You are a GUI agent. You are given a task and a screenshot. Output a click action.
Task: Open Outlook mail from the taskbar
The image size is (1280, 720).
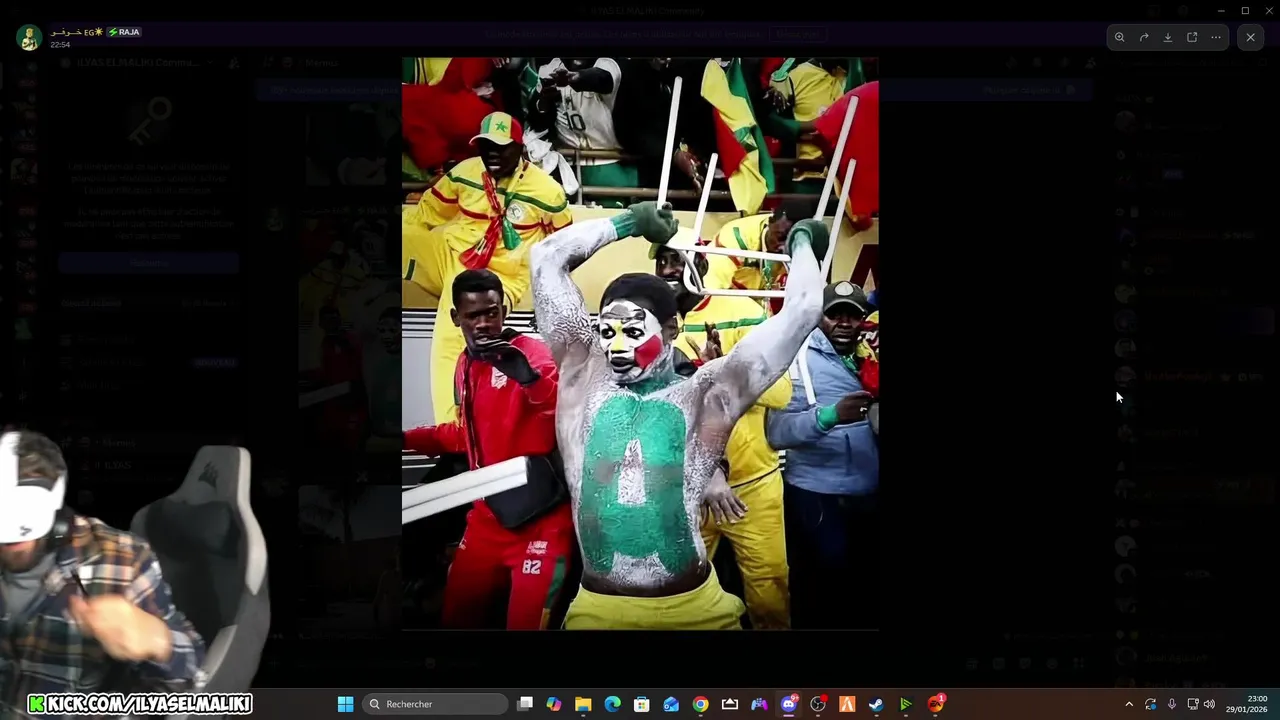[671, 704]
